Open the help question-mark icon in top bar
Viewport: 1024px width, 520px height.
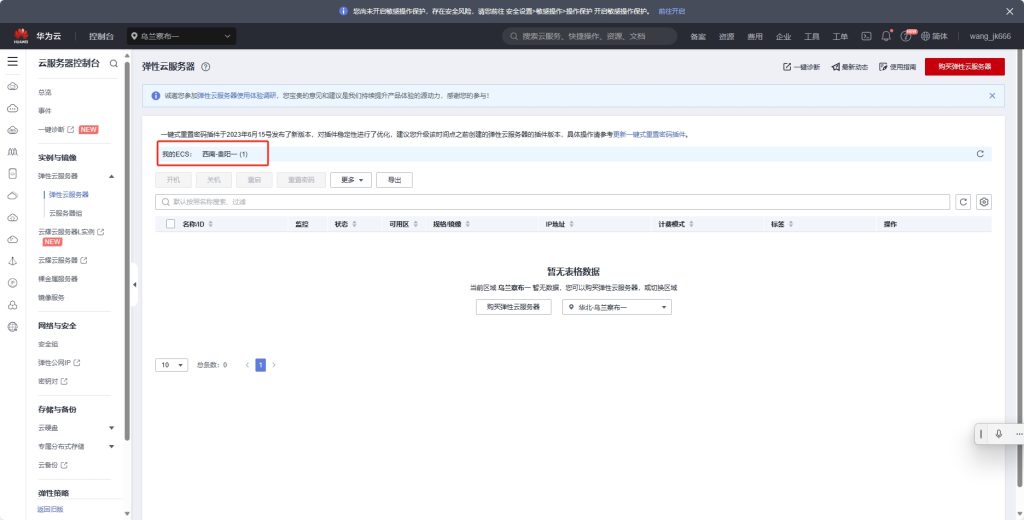click(x=906, y=37)
